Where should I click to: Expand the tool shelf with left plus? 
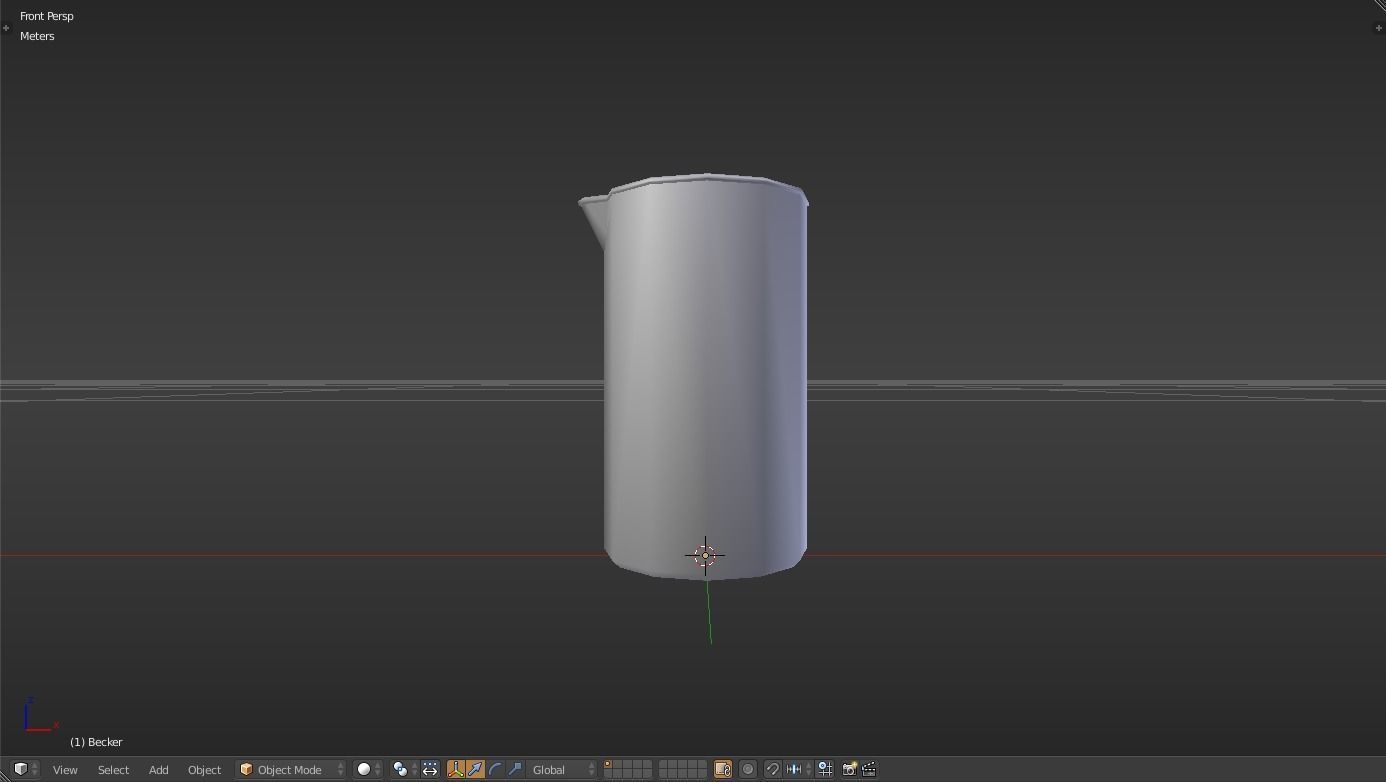[6, 28]
